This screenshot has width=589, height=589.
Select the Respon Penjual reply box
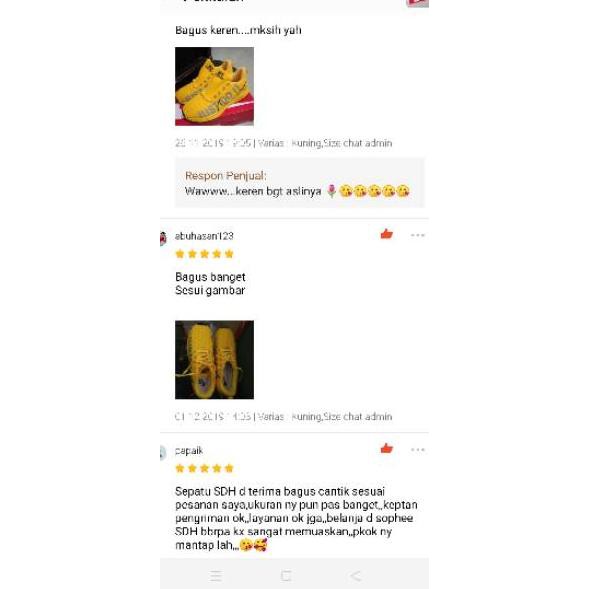[300, 183]
